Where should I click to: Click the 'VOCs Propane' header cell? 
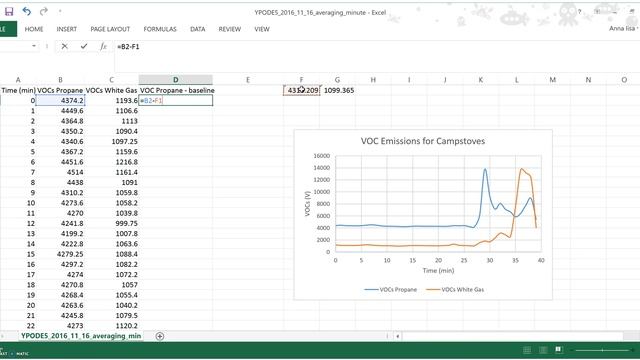point(60,90)
